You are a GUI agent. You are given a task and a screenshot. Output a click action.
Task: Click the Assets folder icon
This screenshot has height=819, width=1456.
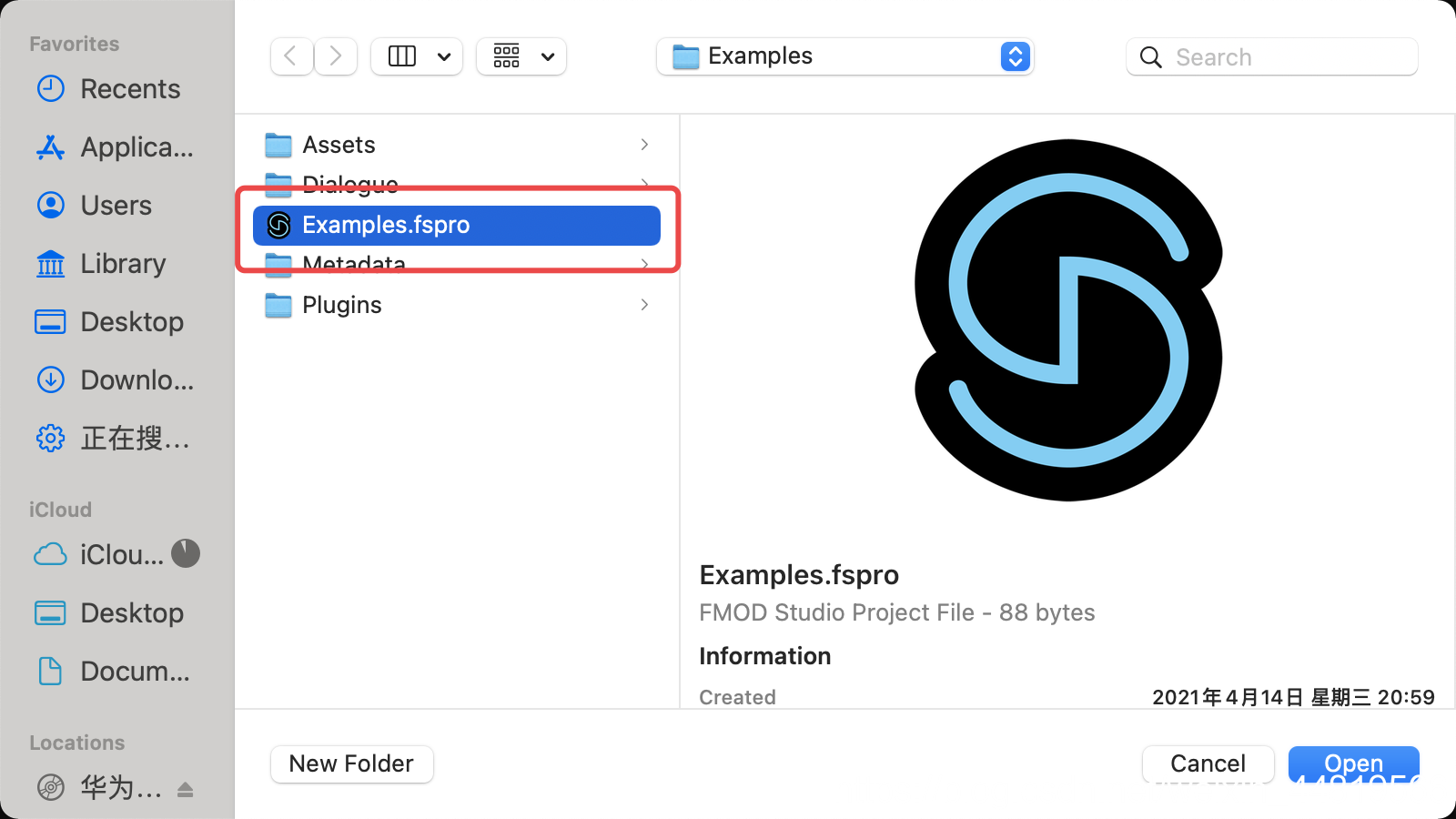[x=278, y=145]
